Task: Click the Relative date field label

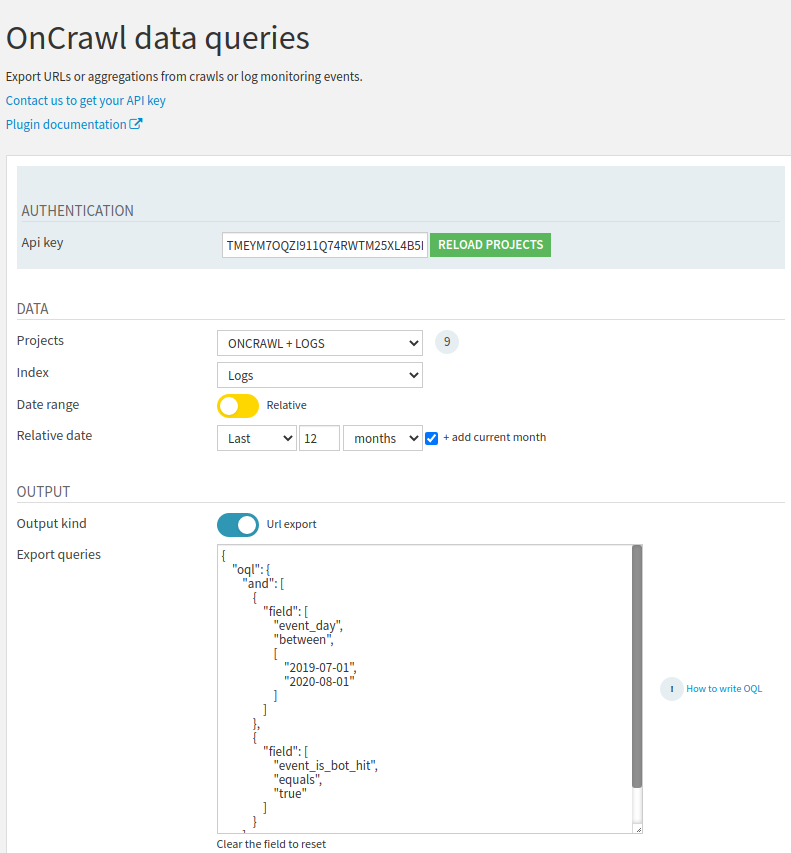Action: 54,436
